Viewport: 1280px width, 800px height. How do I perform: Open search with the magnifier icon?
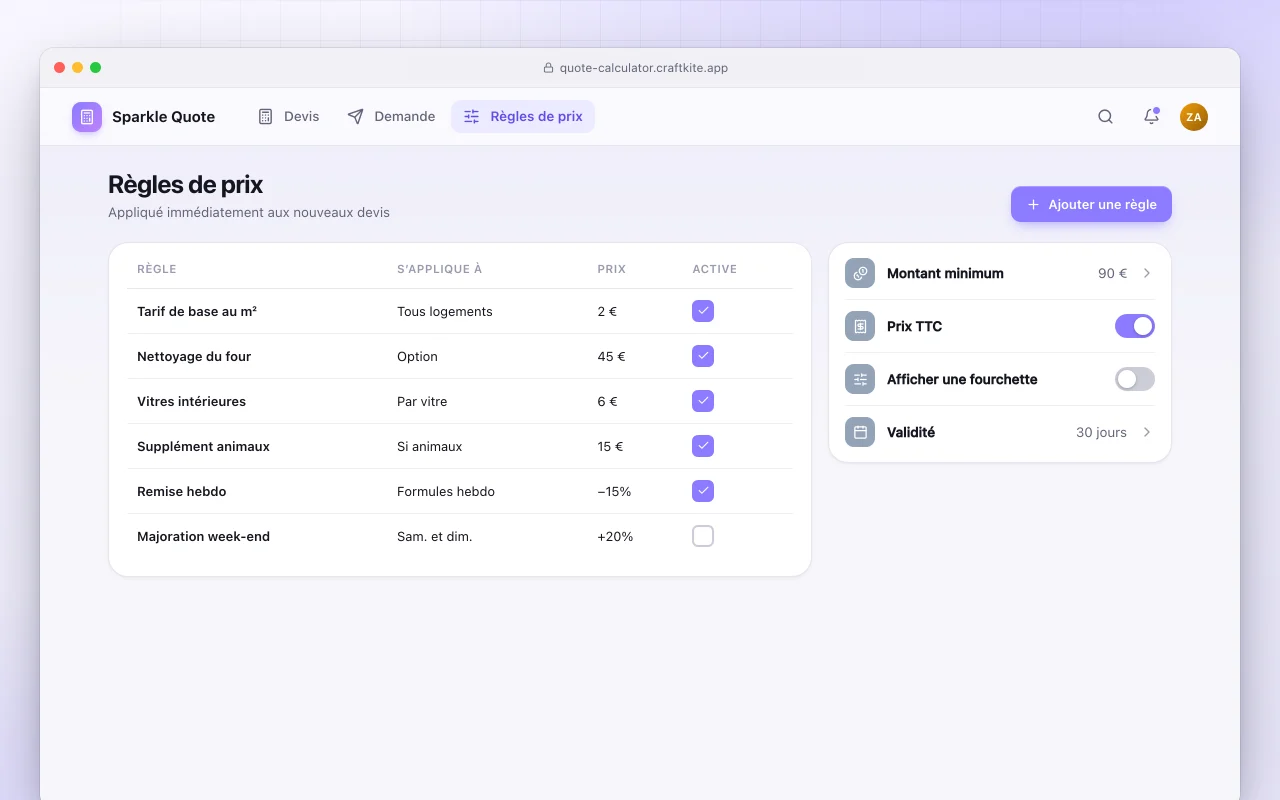(x=1105, y=117)
